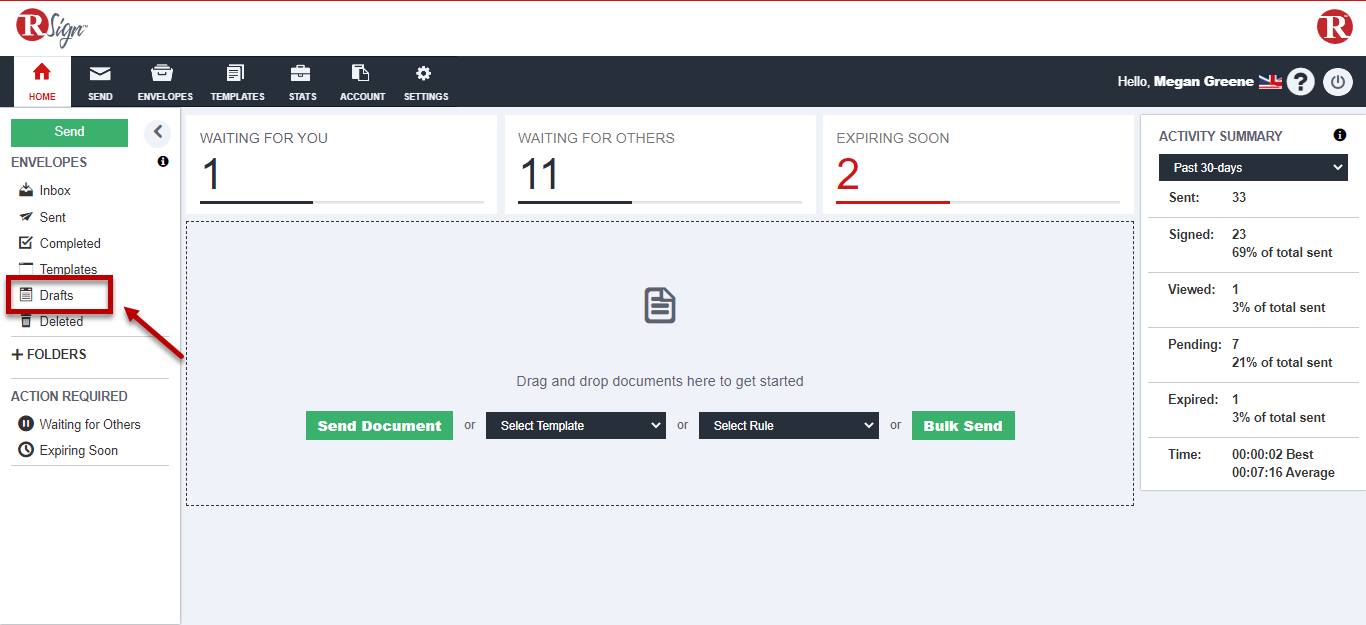Click the help question mark icon
Viewport: 1366px width, 625px height.
click(x=1300, y=82)
